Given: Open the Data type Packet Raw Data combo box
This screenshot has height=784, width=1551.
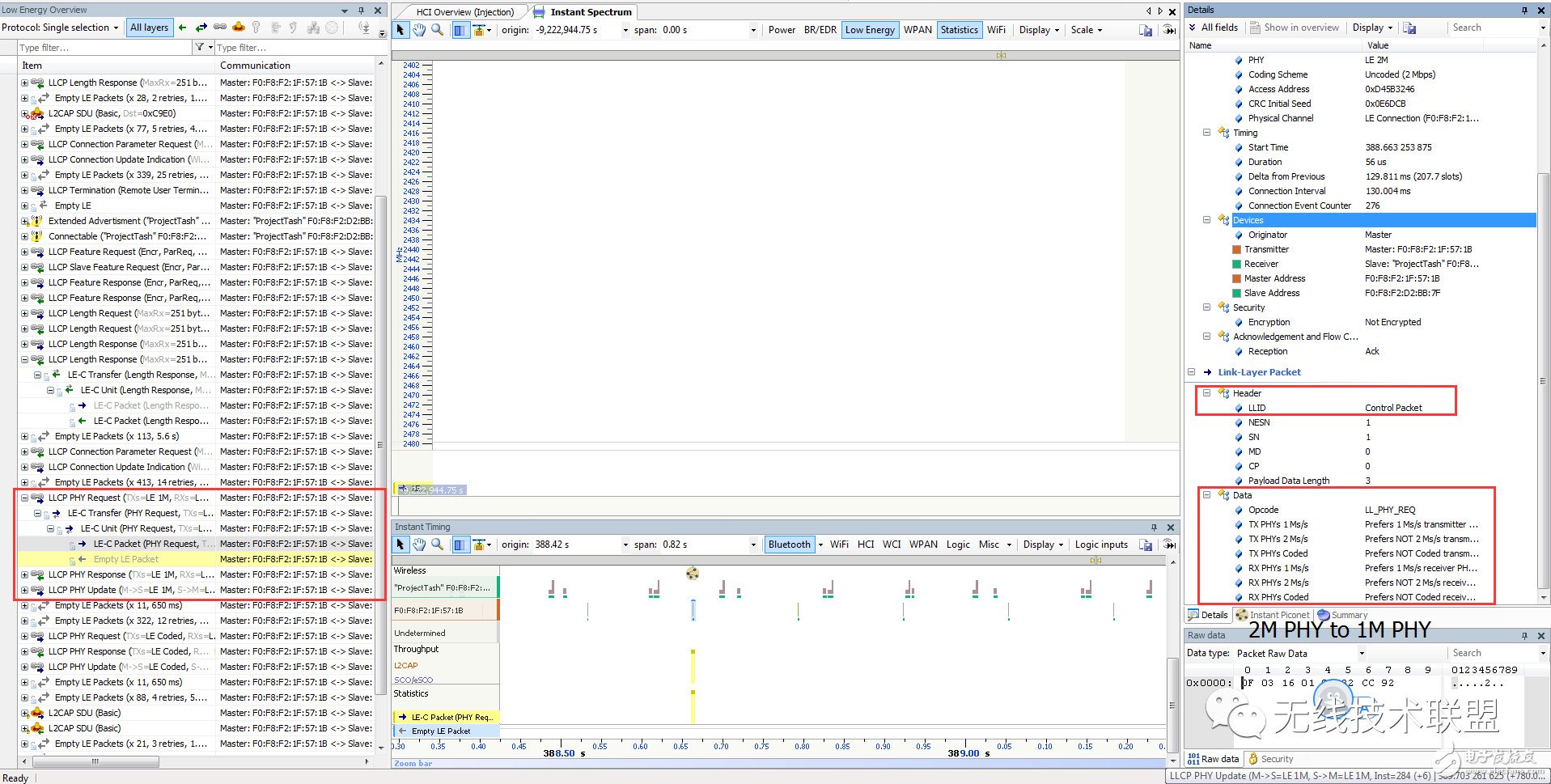Looking at the screenshot, I should click(1300, 654).
